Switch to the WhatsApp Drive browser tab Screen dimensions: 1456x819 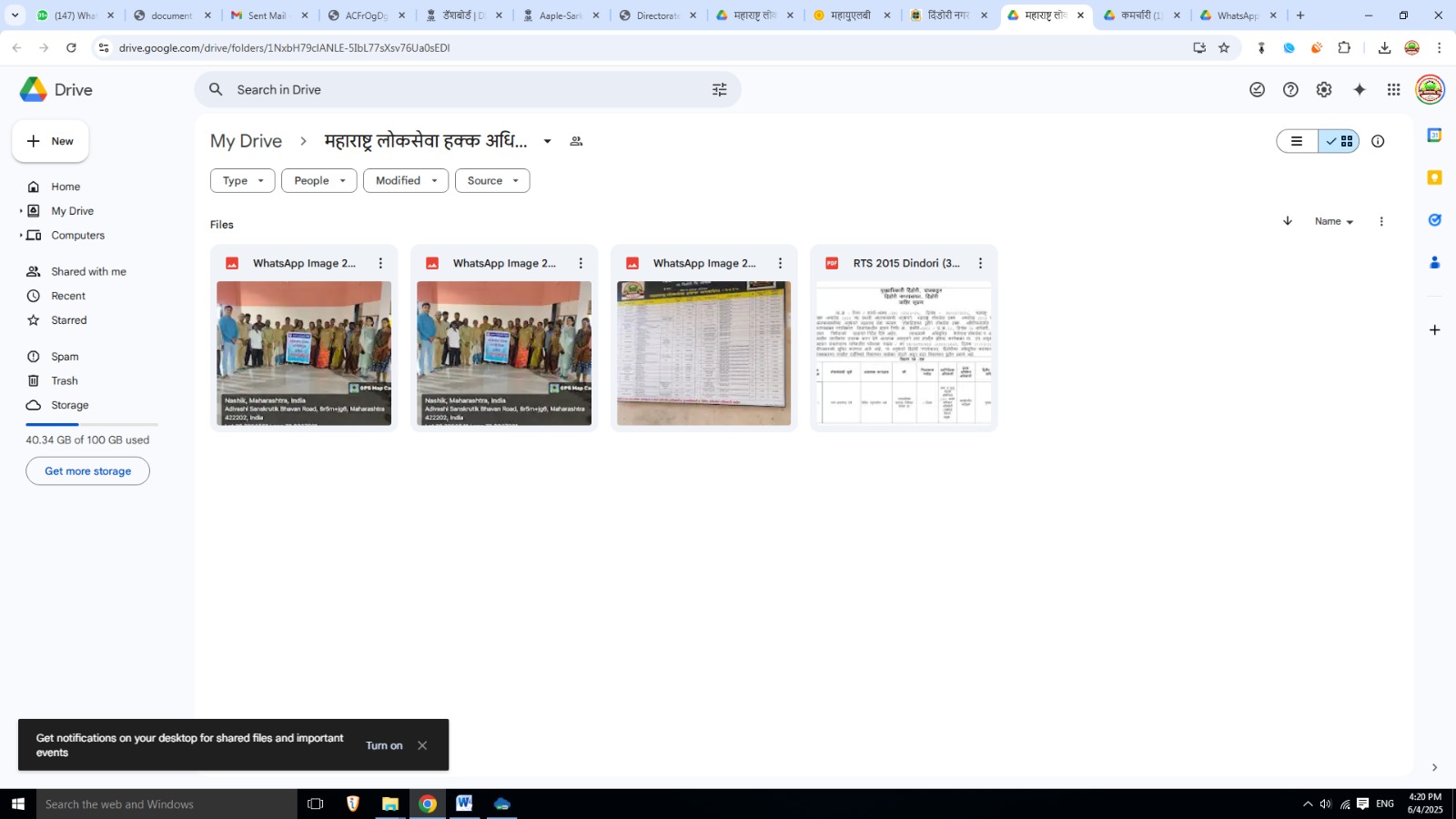(x=1238, y=15)
